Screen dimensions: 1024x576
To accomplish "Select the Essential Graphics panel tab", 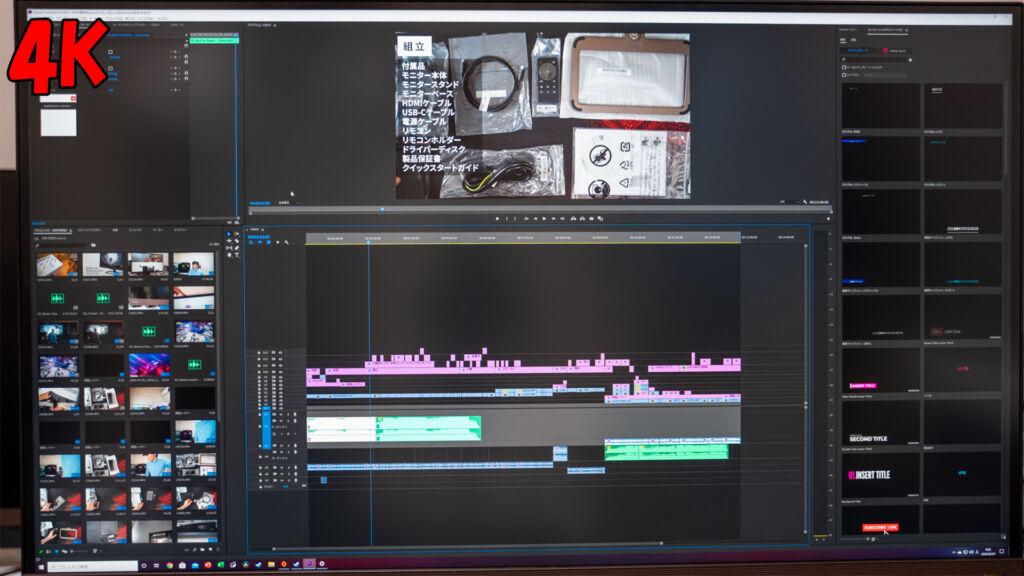I will click(x=885, y=30).
